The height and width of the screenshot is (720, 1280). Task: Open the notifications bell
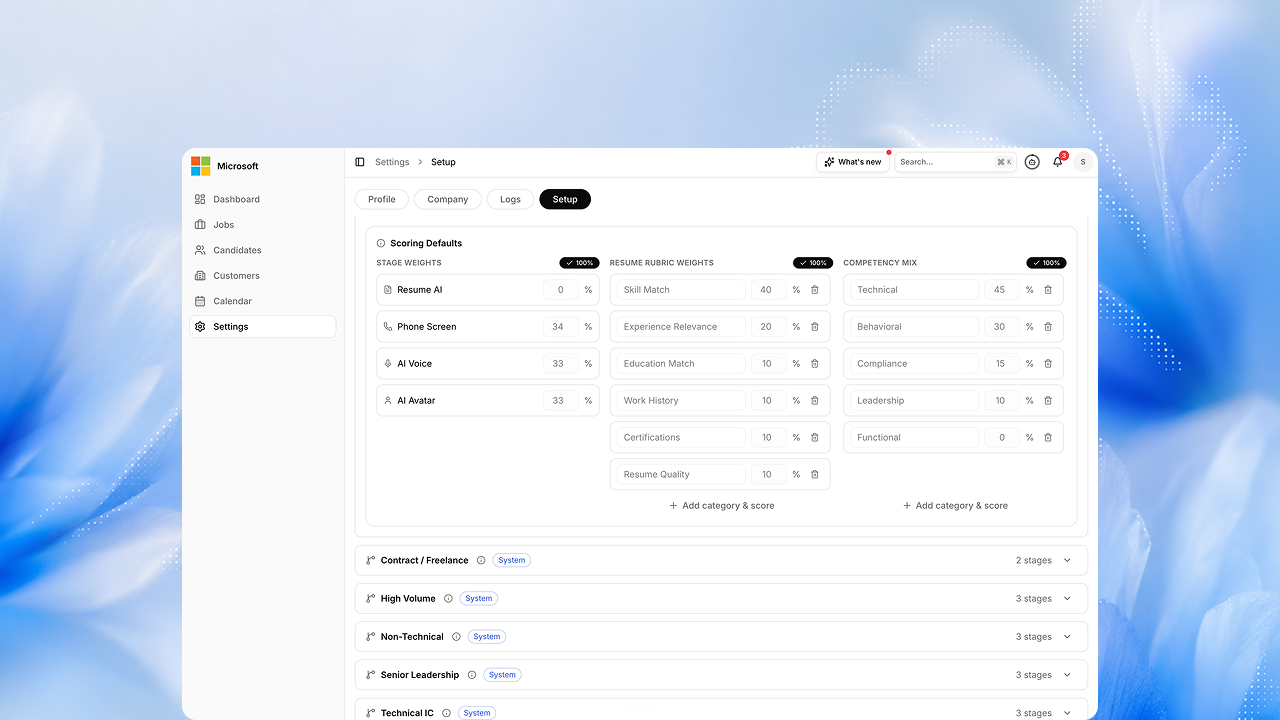pos(1058,162)
